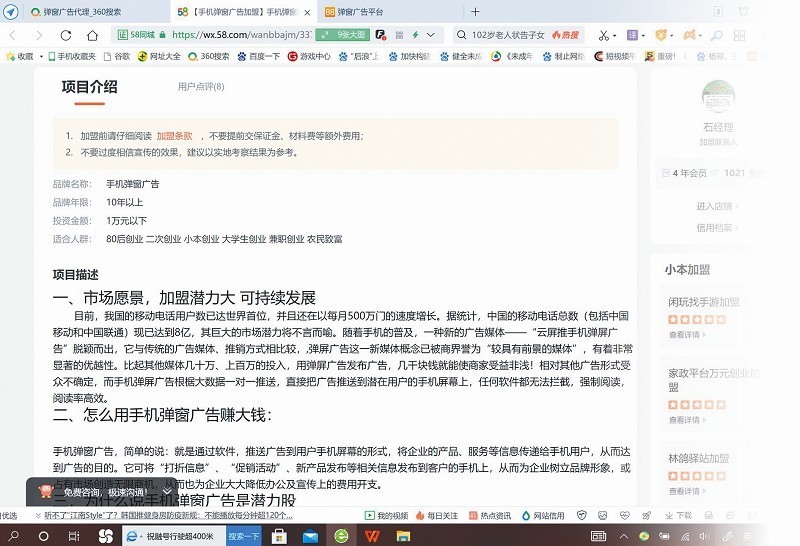Open the 谷歌 bookmark
The width and height of the screenshot is (800, 546).
(x=117, y=56)
